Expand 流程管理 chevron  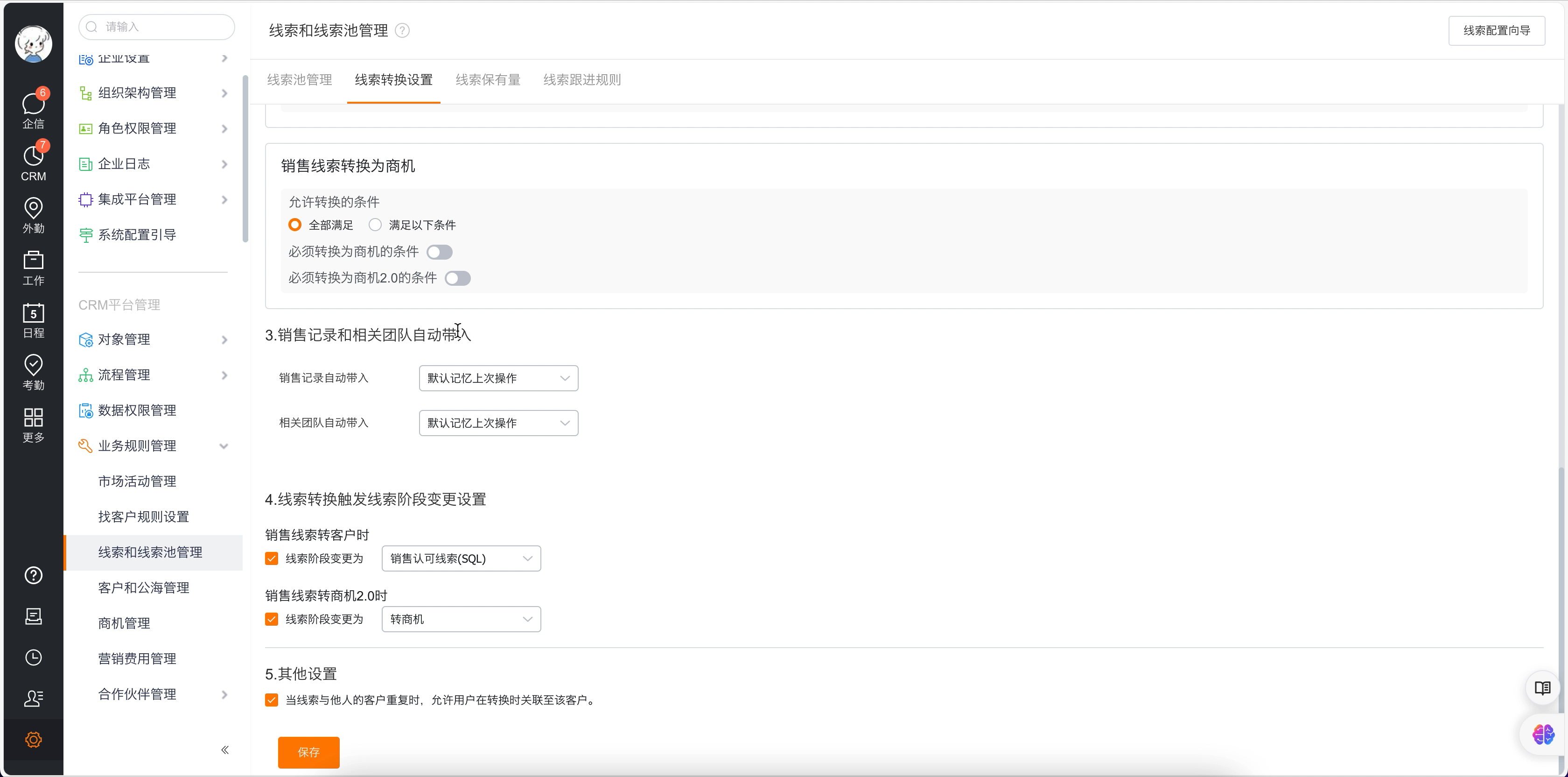coord(224,375)
